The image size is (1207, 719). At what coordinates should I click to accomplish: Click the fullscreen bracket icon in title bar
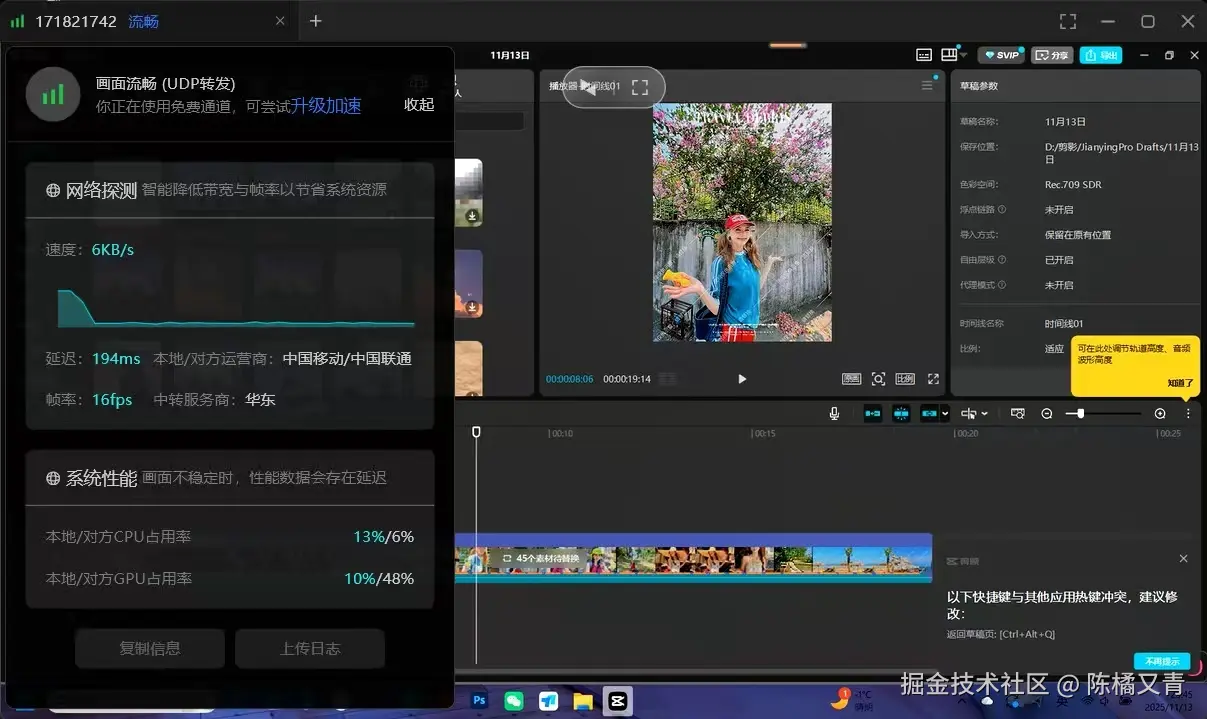tap(1068, 21)
